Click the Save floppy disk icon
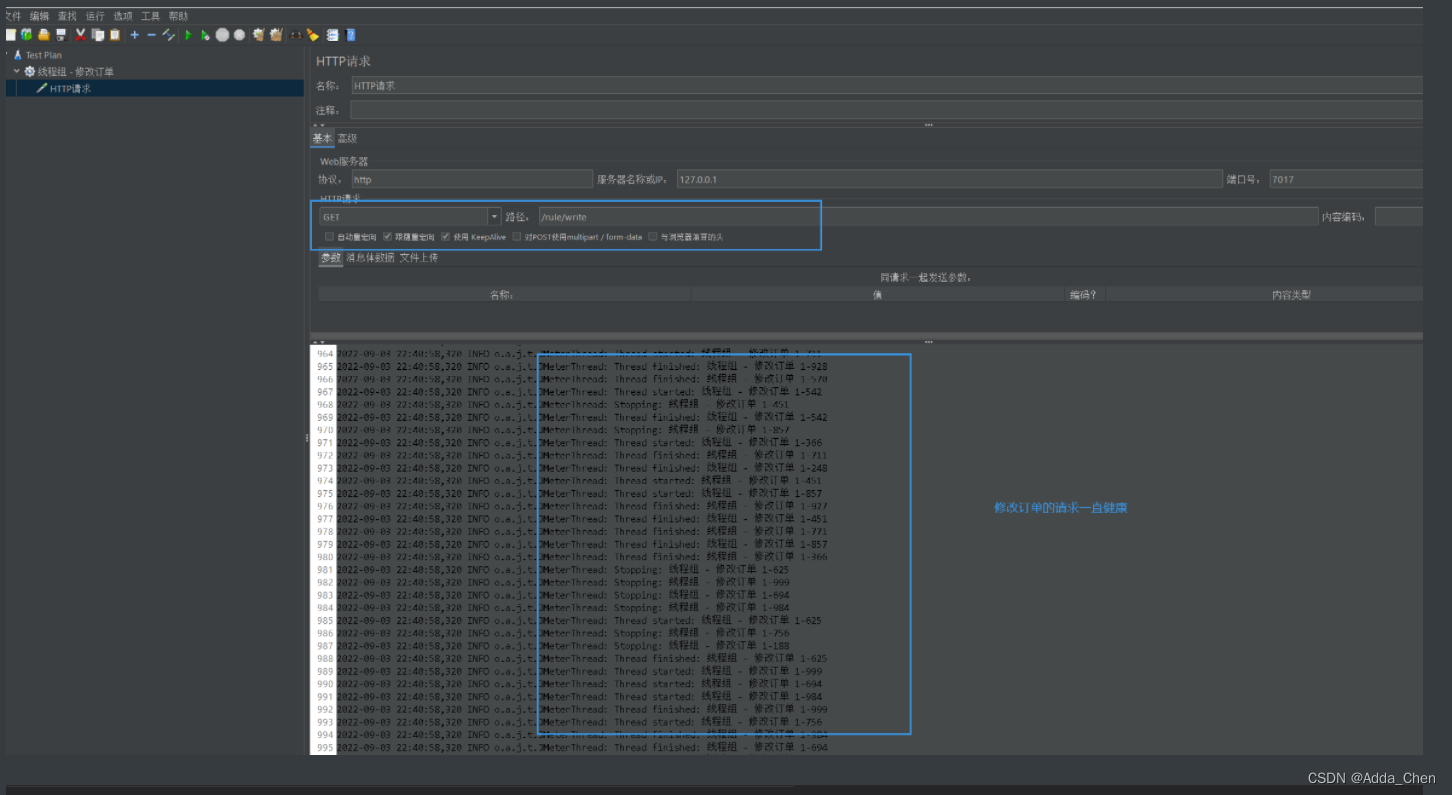Viewport: 1452px width, 795px height. [x=61, y=35]
